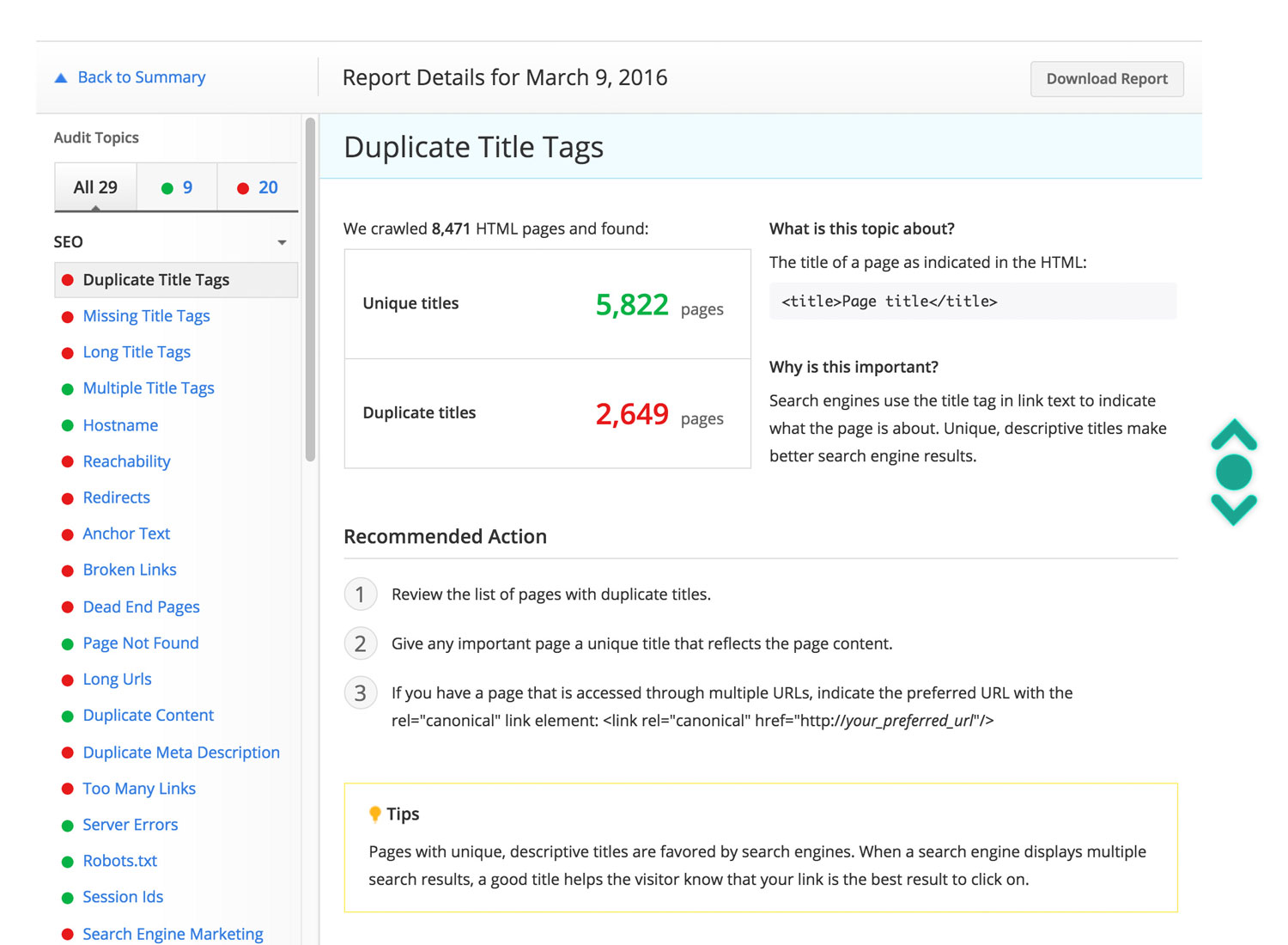Select Duplicate Title Tags topic
The width and height of the screenshot is (1288, 945).
coord(176,280)
